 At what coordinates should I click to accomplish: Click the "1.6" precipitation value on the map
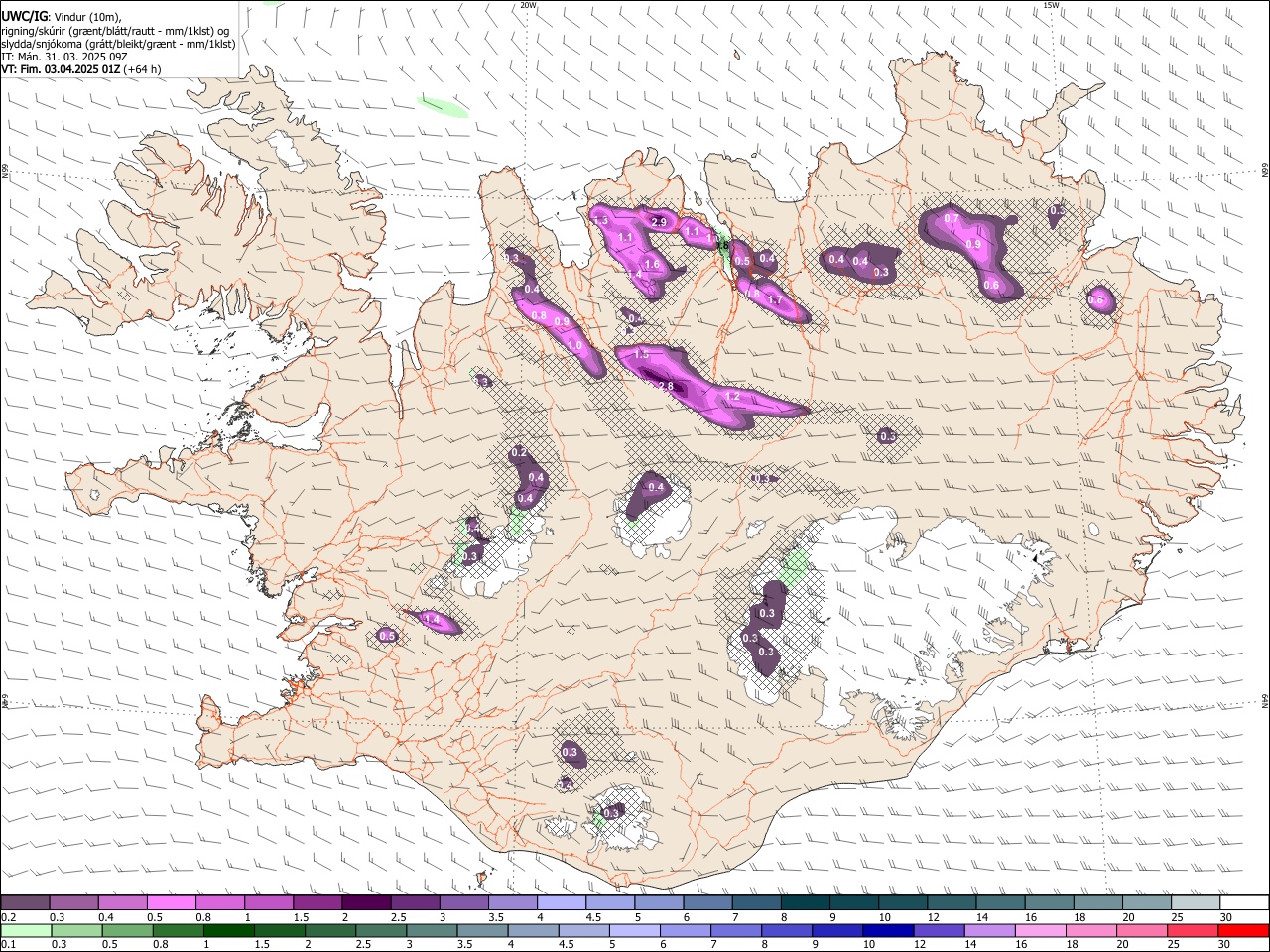[x=652, y=265]
